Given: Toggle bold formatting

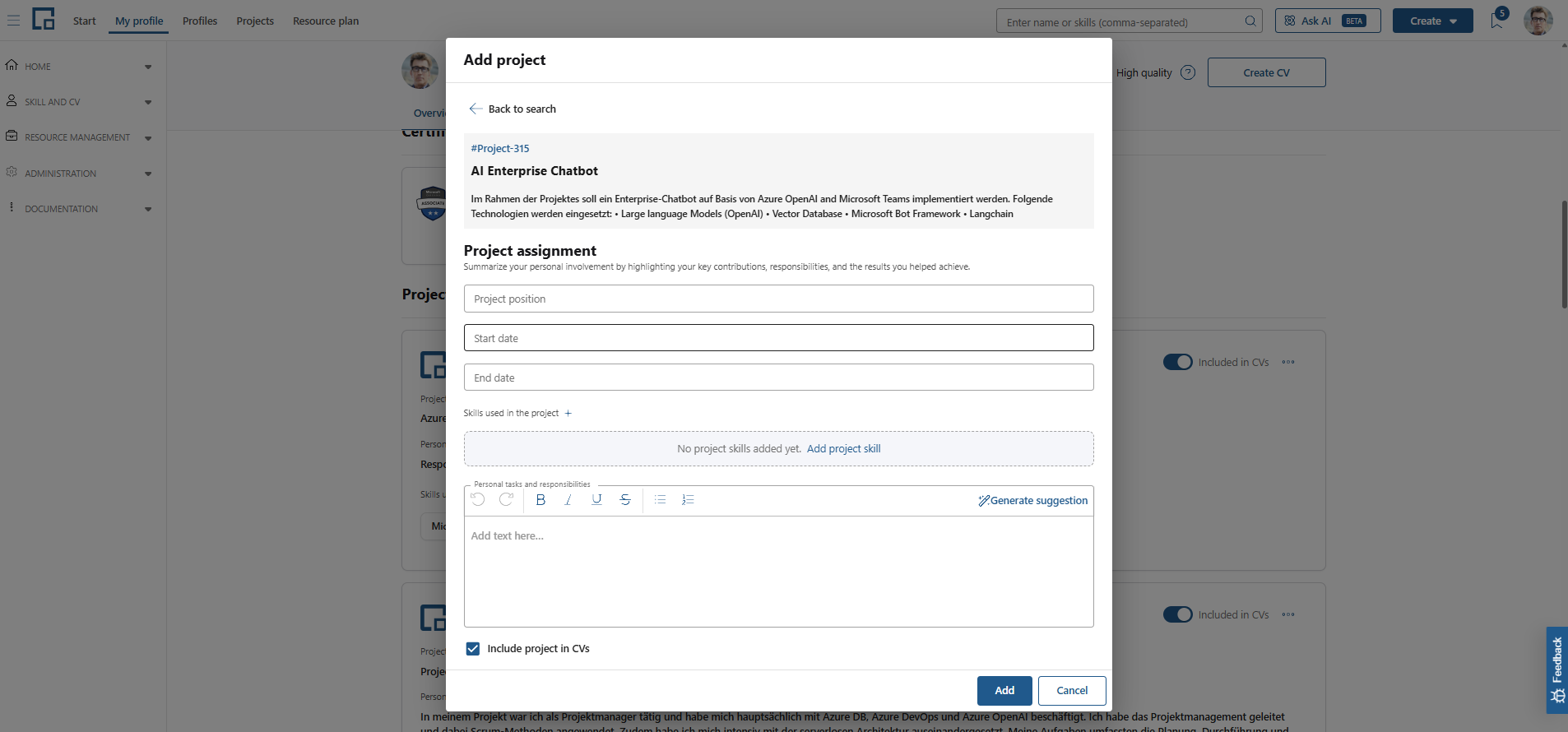Looking at the screenshot, I should click(x=540, y=500).
